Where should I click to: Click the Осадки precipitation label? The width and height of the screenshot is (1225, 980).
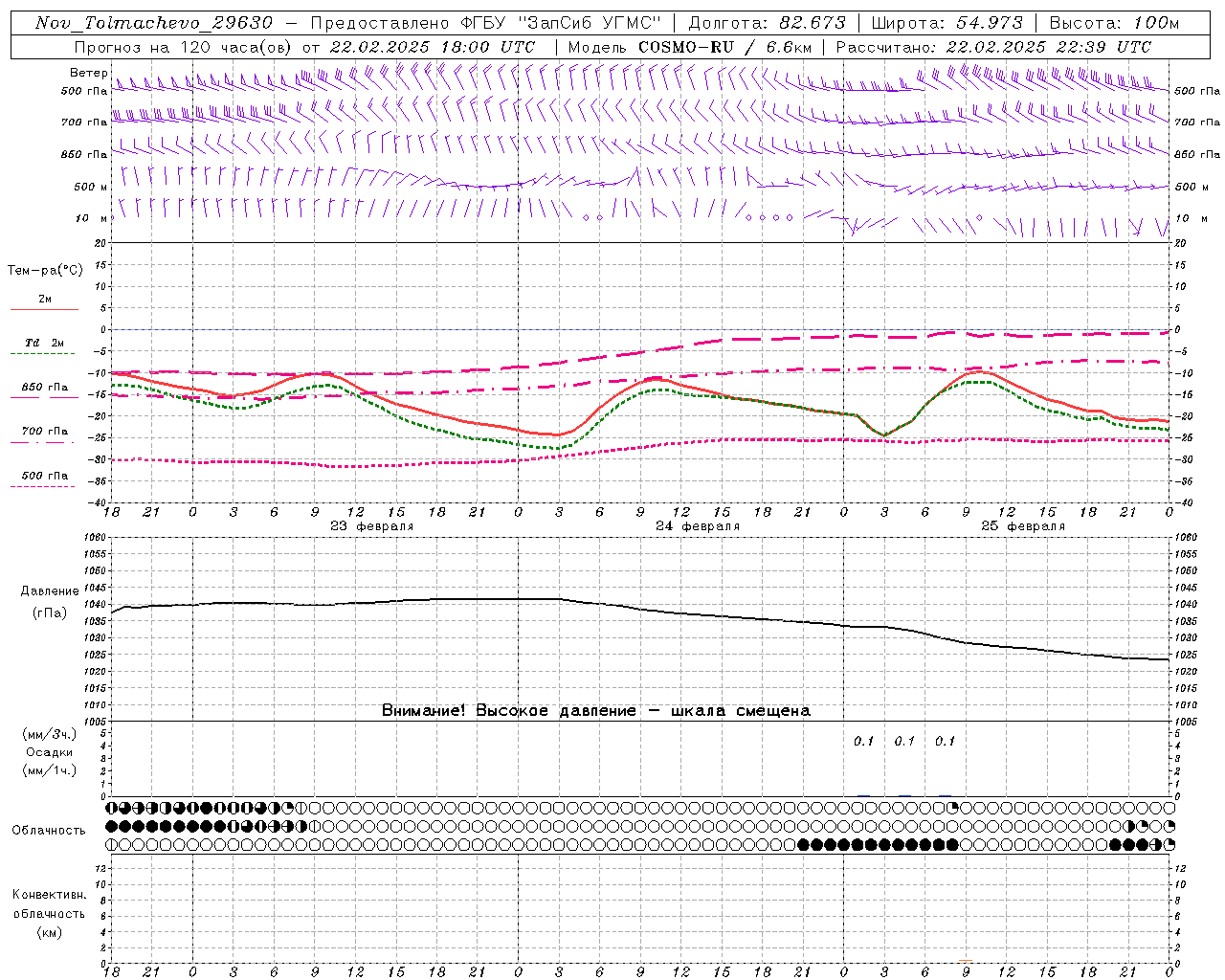point(51,752)
